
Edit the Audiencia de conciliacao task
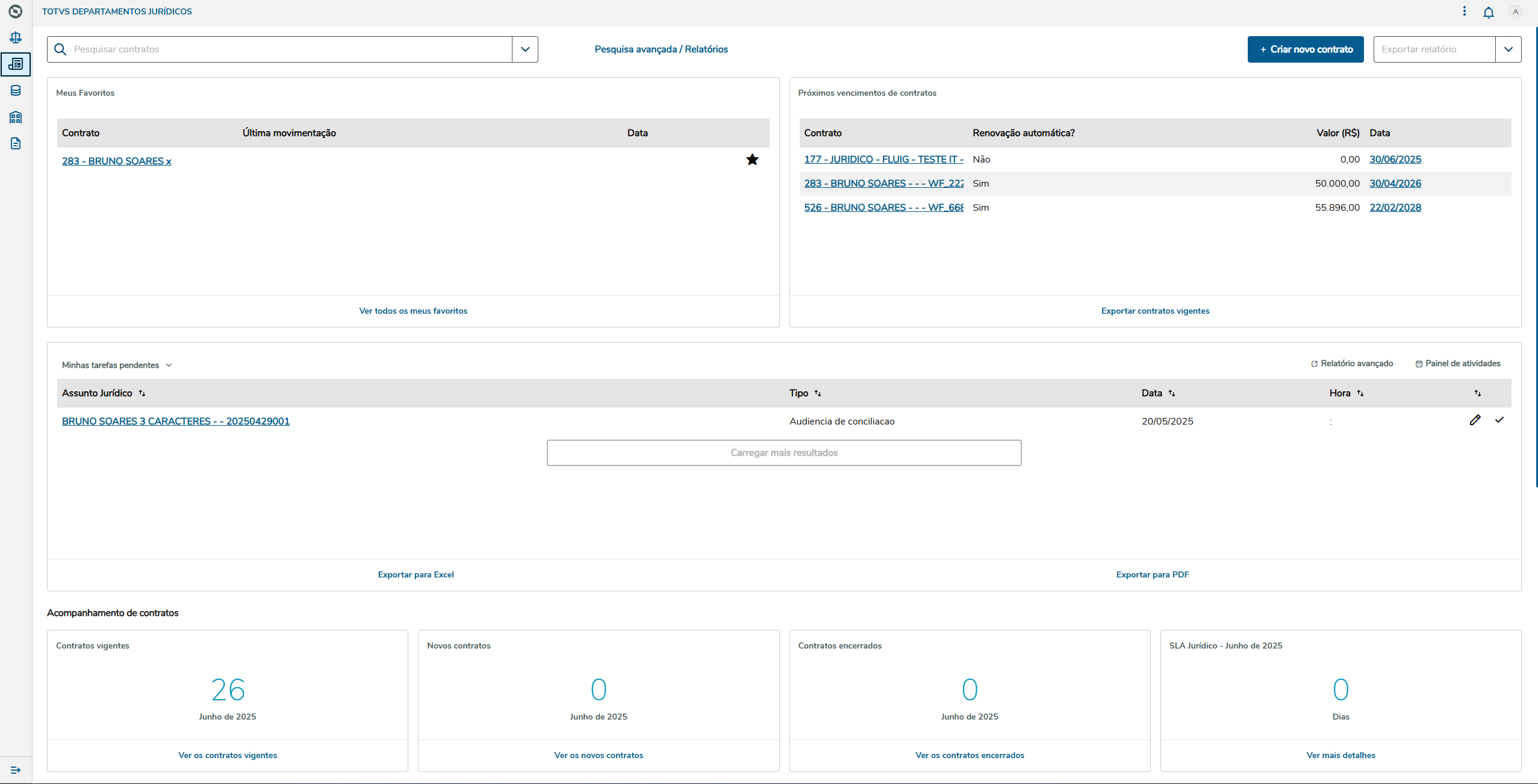pyautogui.click(x=1475, y=420)
